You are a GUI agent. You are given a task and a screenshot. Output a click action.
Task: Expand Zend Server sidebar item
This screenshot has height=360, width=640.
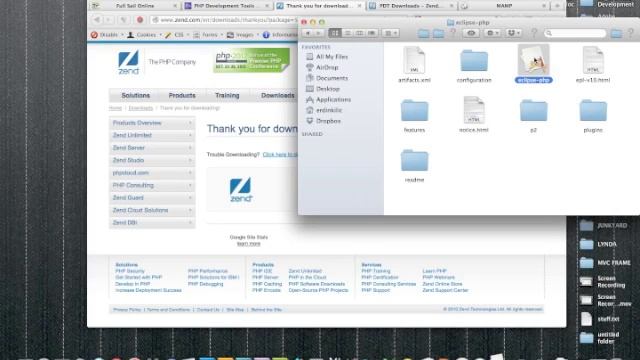[x=152, y=148]
